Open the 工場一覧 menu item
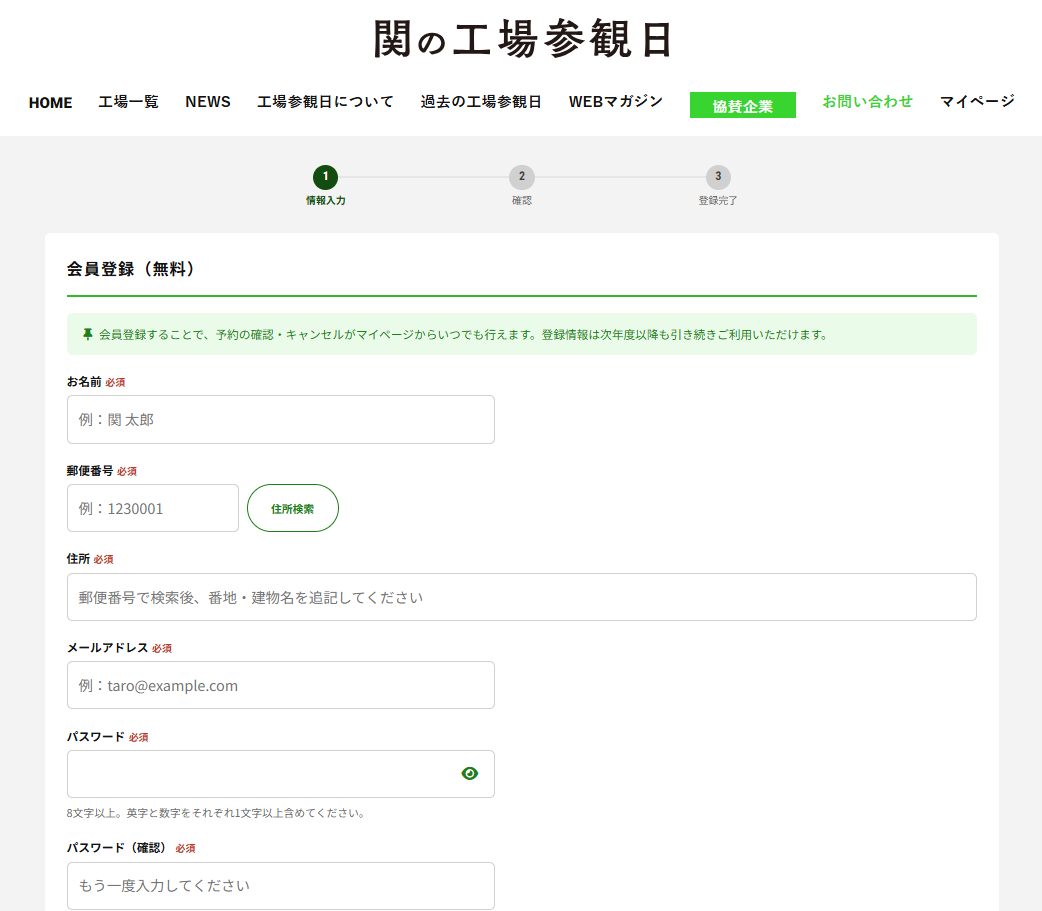The height and width of the screenshot is (911, 1042). pyautogui.click(x=128, y=102)
